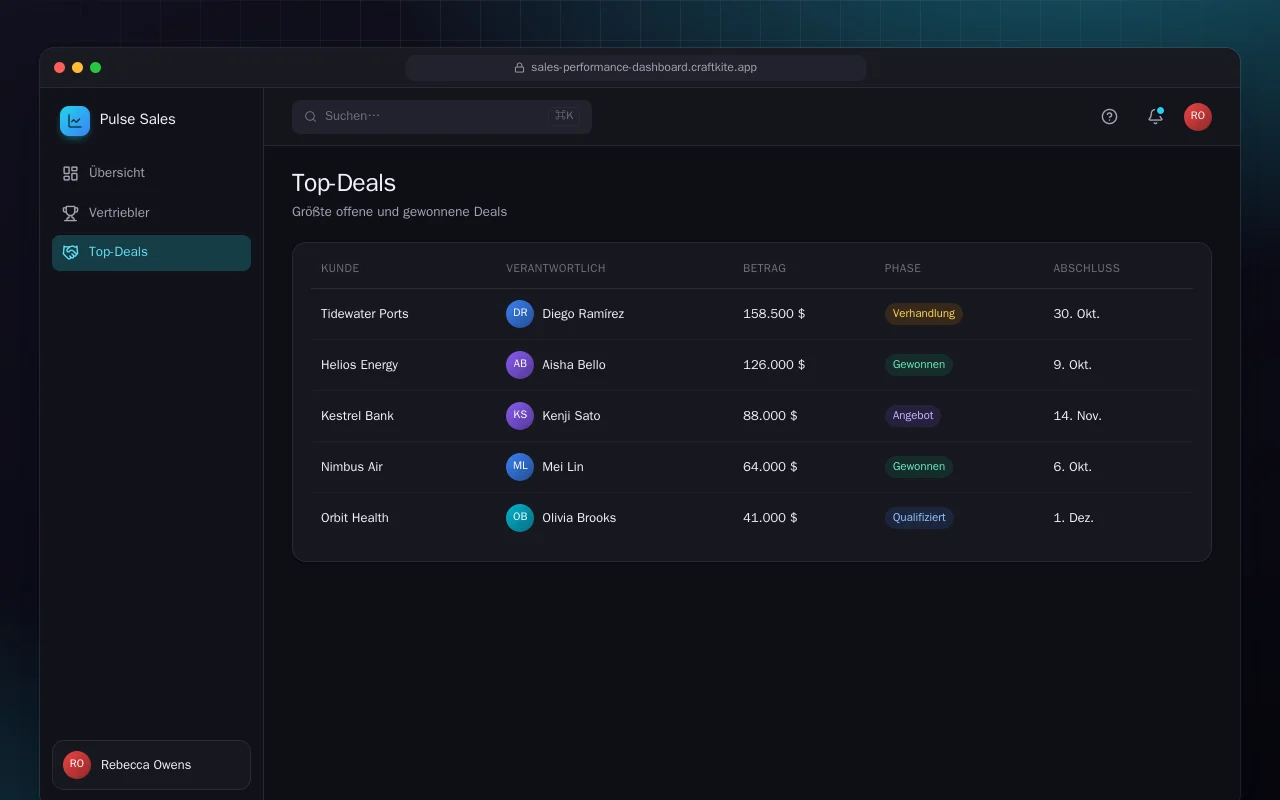Click the amount 126.000 $
The width and height of the screenshot is (1280, 800).
[774, 365]
